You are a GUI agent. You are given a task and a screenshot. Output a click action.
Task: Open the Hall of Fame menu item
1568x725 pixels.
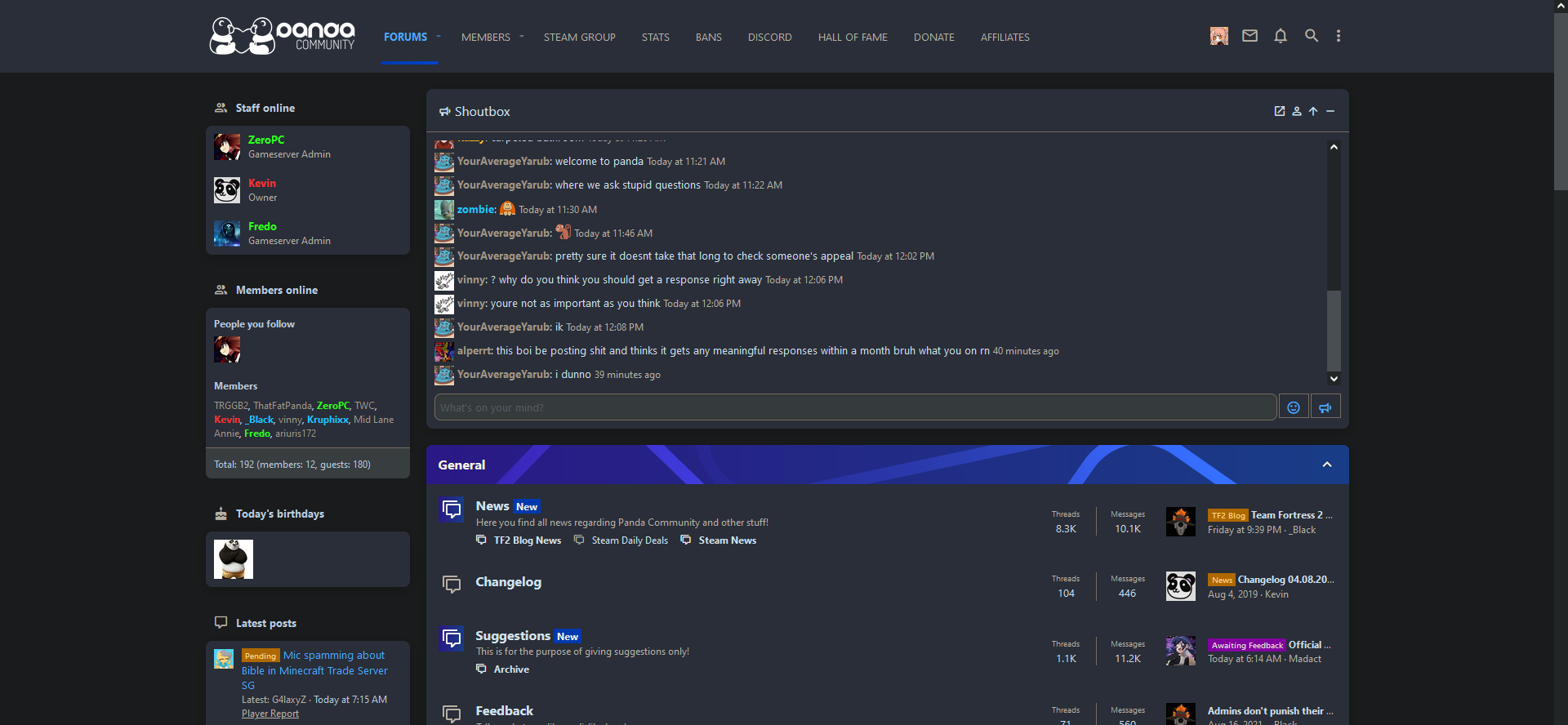pyautogui.click(x=853, y=37)
